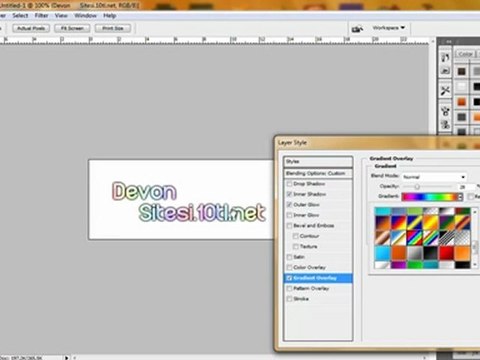This screenshot has height=360, width=480.
Task: Expand the dock with the double-arrow icon
Action: (449, 41)
